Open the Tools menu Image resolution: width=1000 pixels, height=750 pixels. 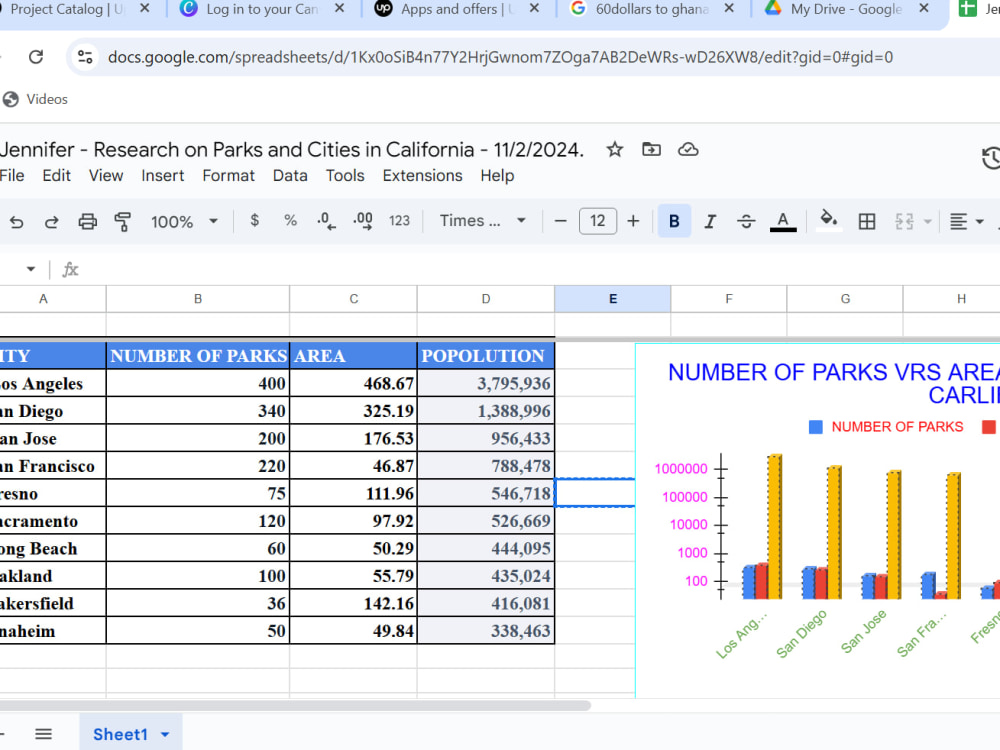click(345, 175)
